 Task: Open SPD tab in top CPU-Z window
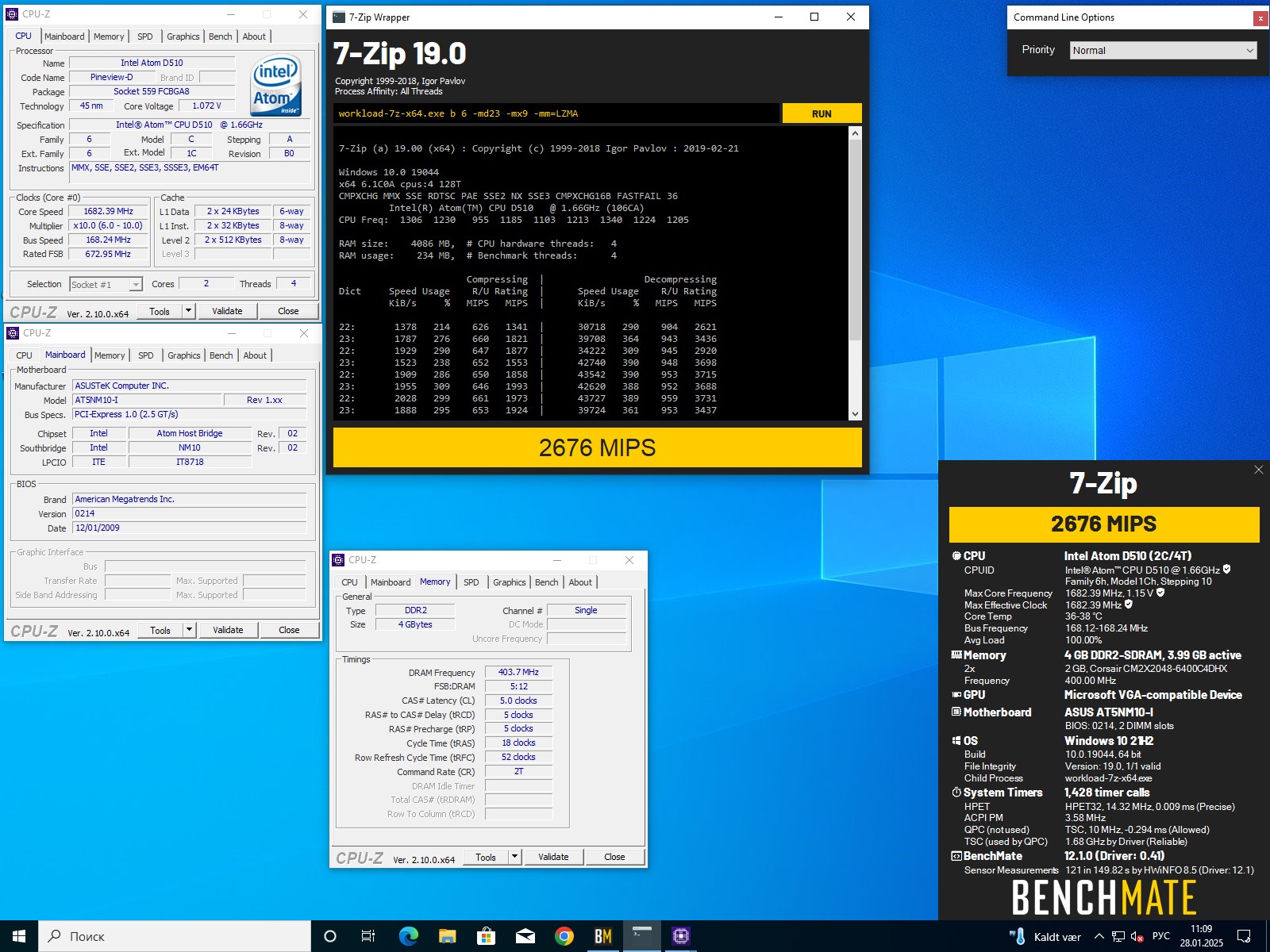[144, 36]
